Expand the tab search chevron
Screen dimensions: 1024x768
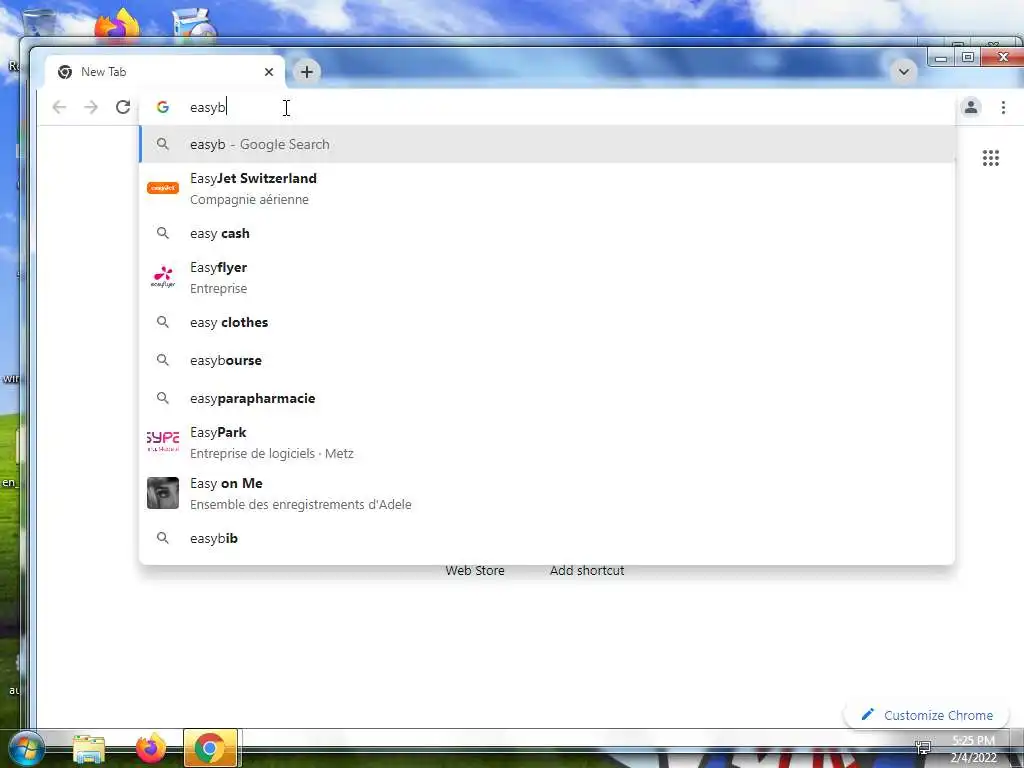click(904, 72)
